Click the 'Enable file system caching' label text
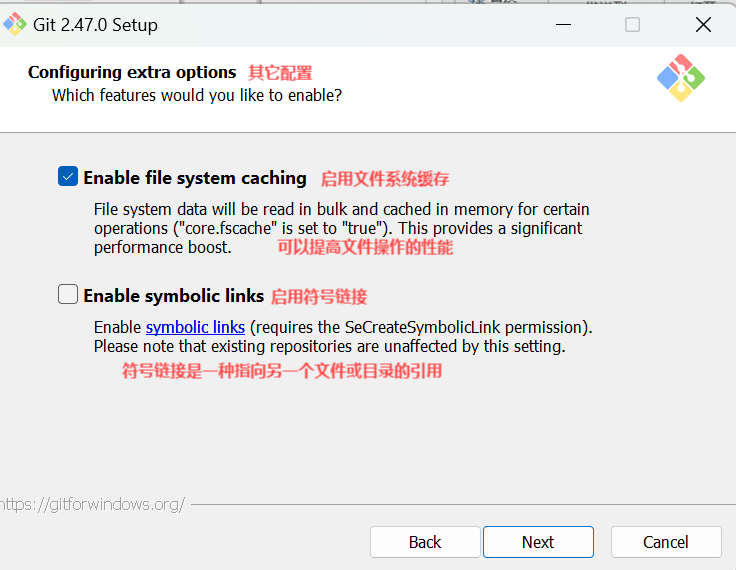The height and width of the screenshot is (570, 736). [x=195, y=178]
